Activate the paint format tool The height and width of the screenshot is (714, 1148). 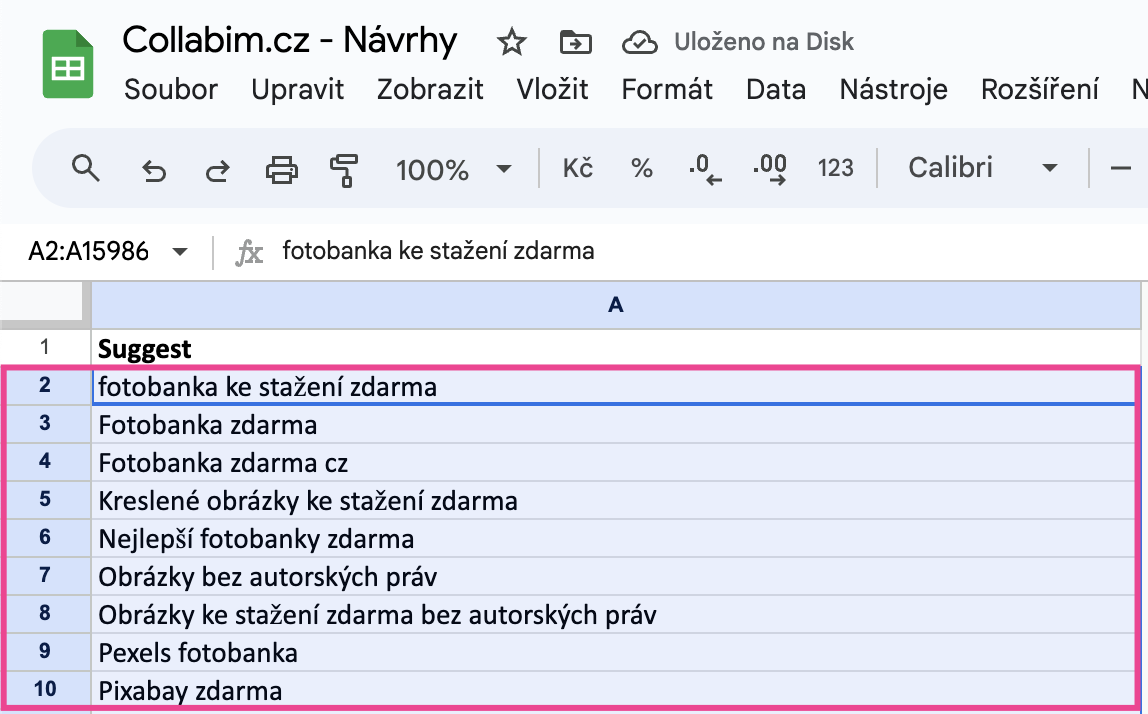tap(343, 170)
